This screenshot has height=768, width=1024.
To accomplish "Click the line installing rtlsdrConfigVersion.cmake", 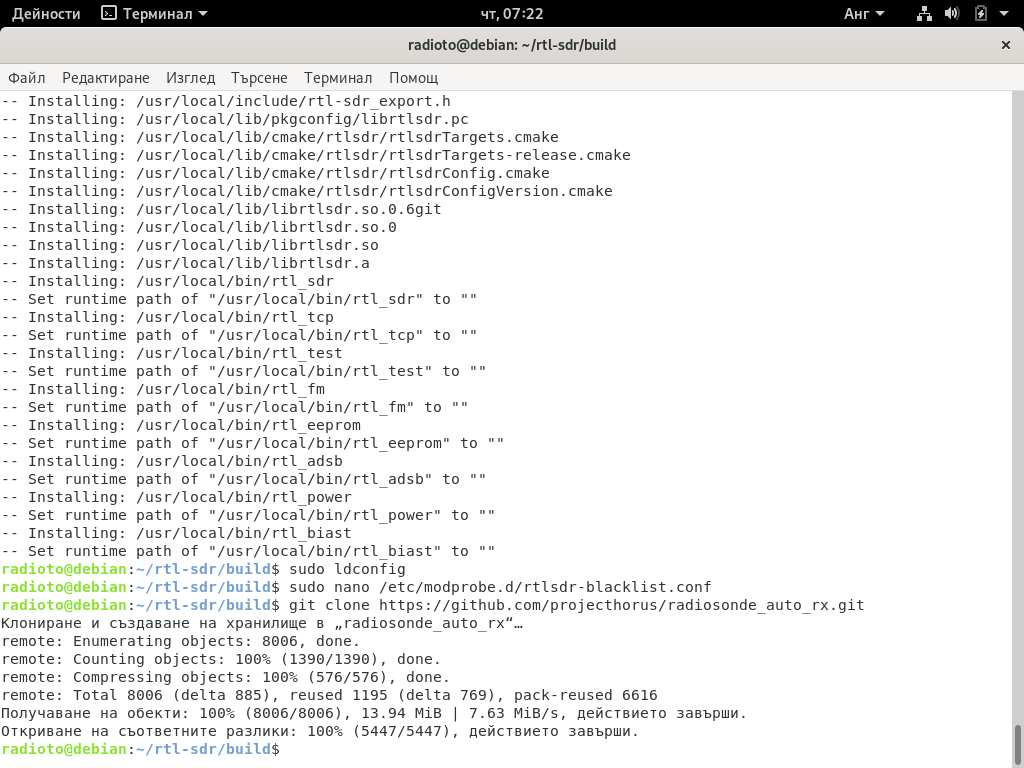I will pos(306,191).
